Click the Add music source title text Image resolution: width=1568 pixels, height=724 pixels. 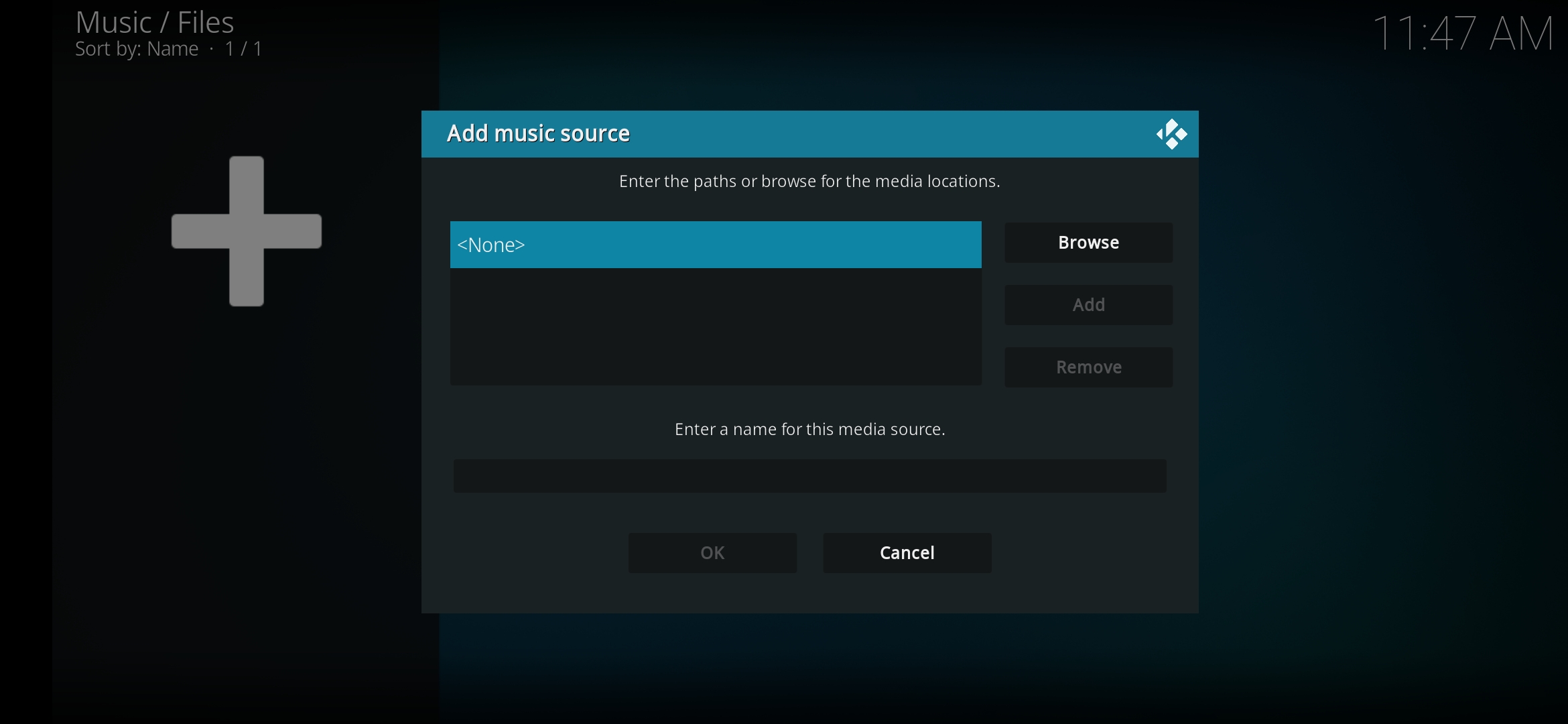click(x=538, y=133)
